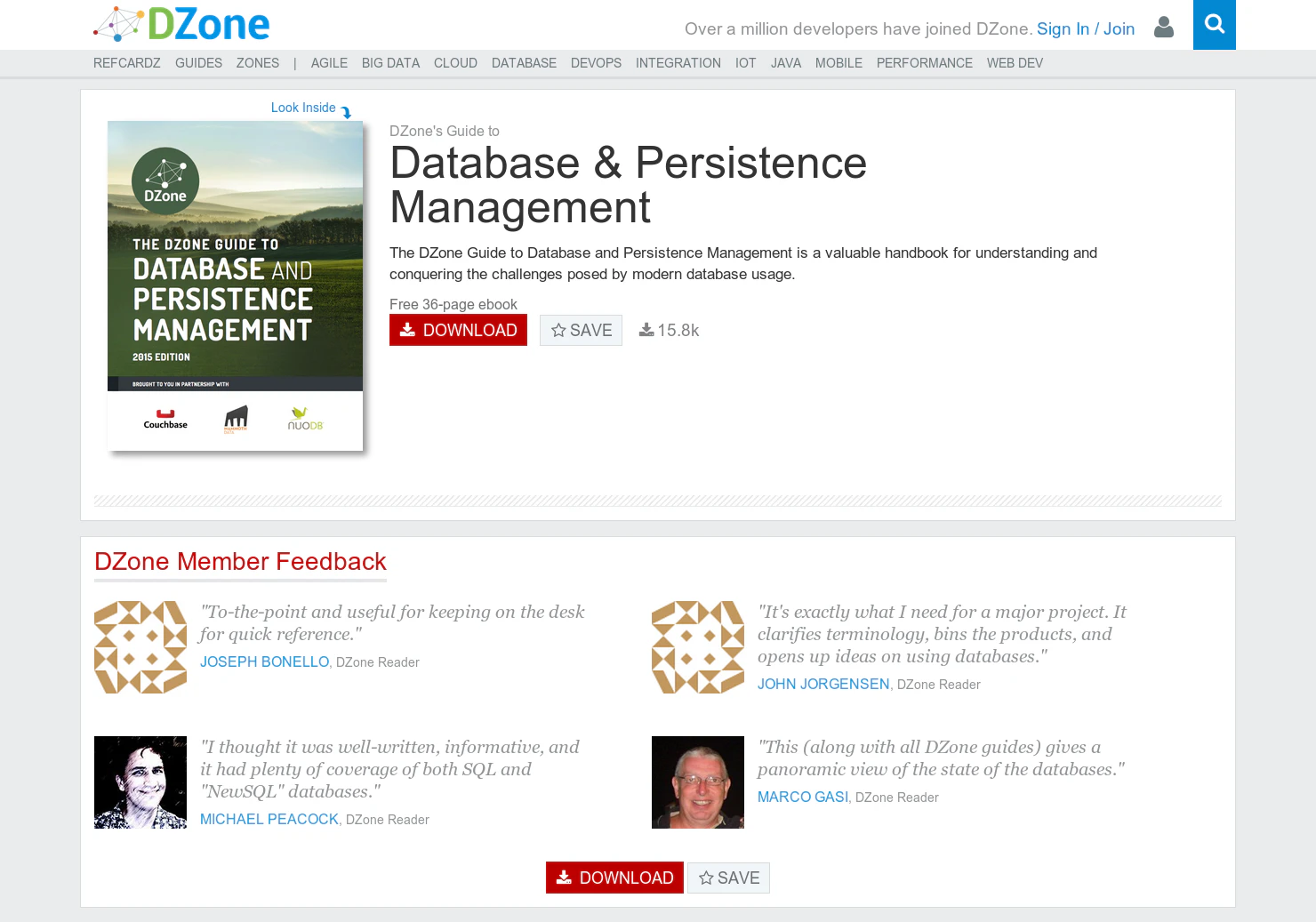Click Michael Peacock's profile photo
This screenshot has width=1316, height=922.
tap(140, 782)
